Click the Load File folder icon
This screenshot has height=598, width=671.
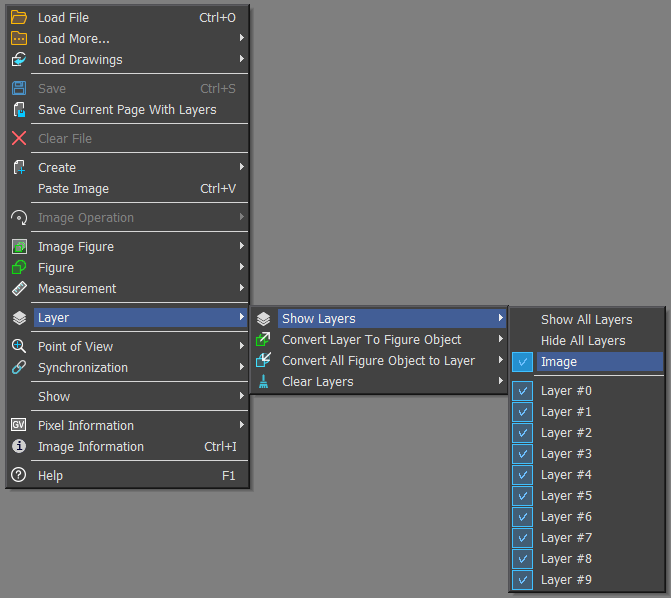click(x=19, y=17)
